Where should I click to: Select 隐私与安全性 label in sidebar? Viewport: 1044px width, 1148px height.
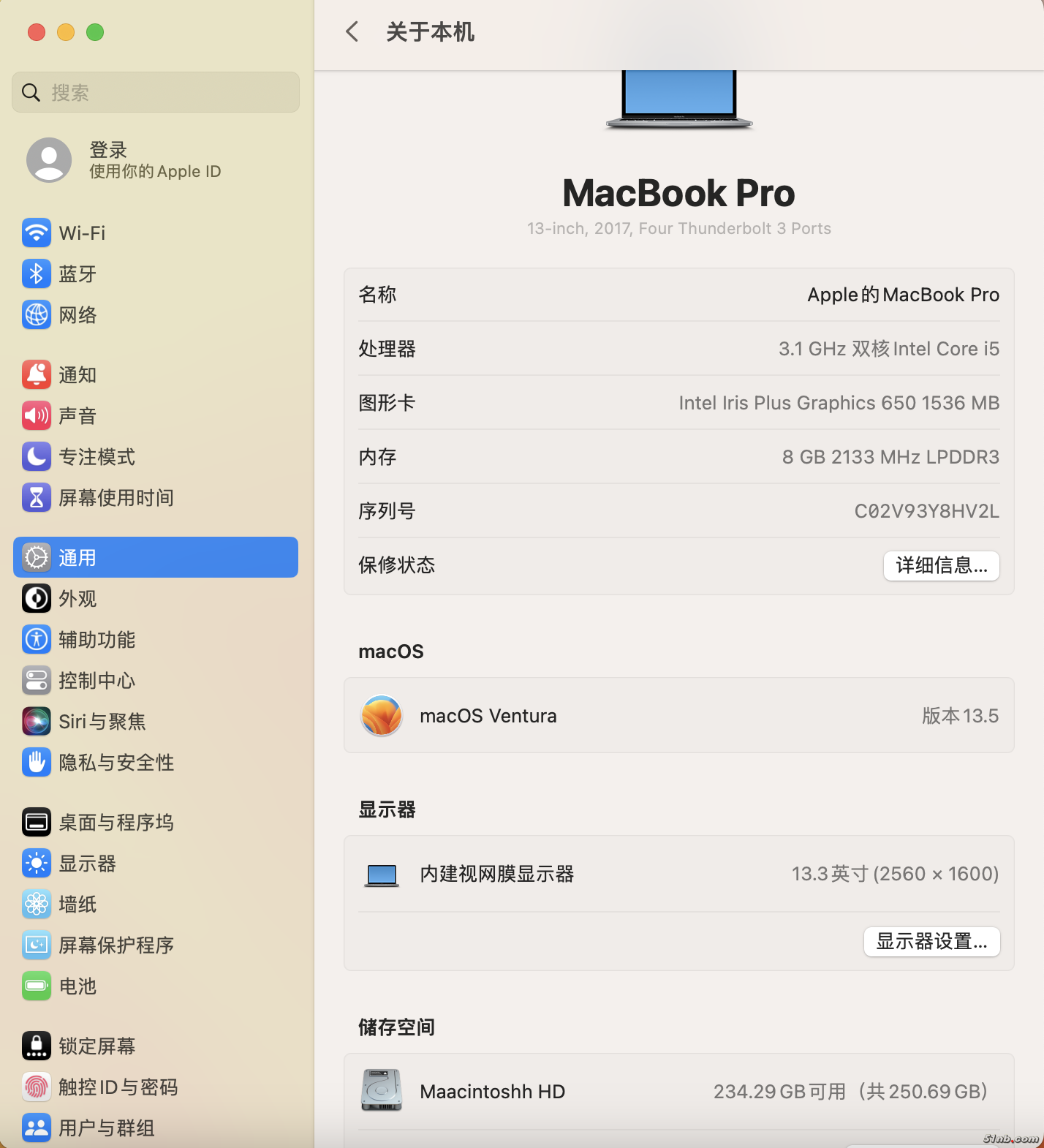(x=116, y=763)
